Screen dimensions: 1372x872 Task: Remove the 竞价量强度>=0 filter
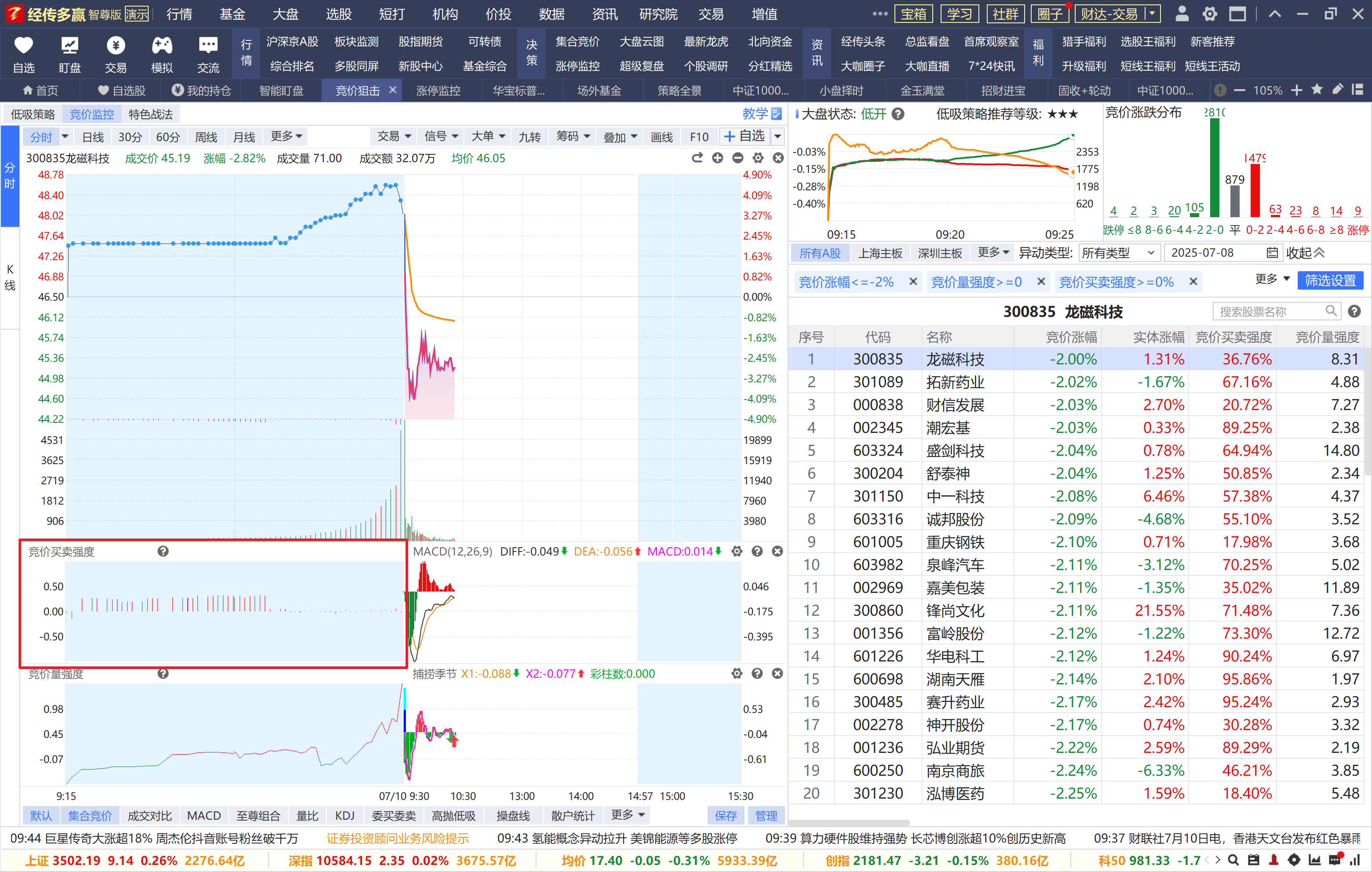1041,281
